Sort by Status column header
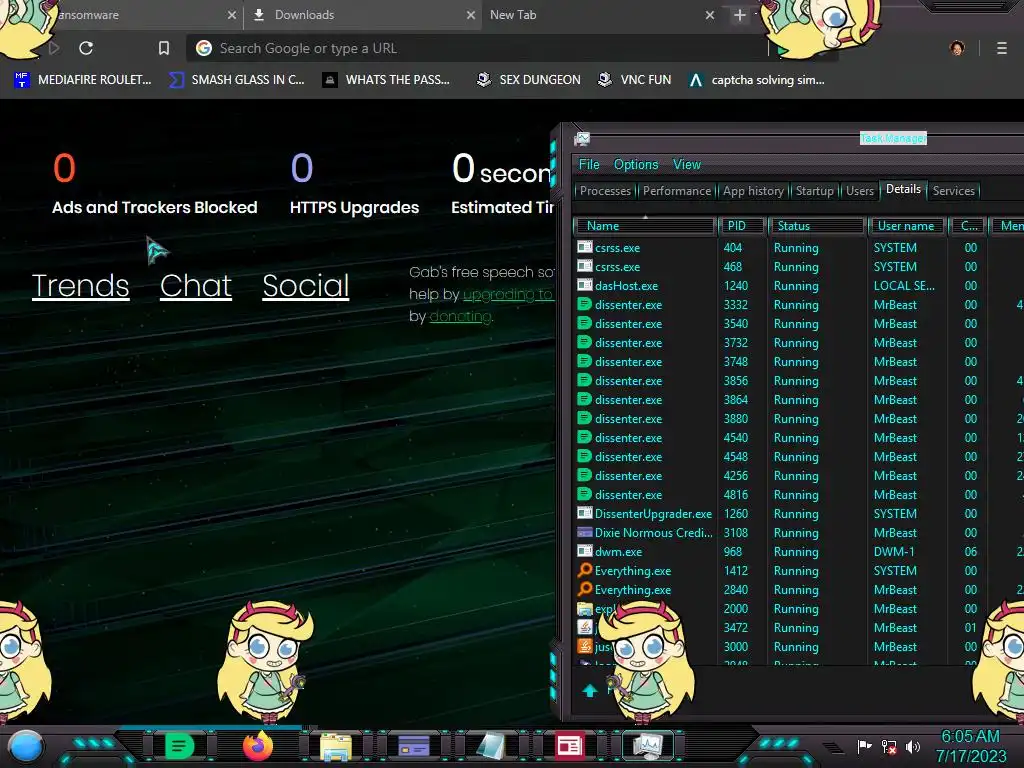 (816, 226)
